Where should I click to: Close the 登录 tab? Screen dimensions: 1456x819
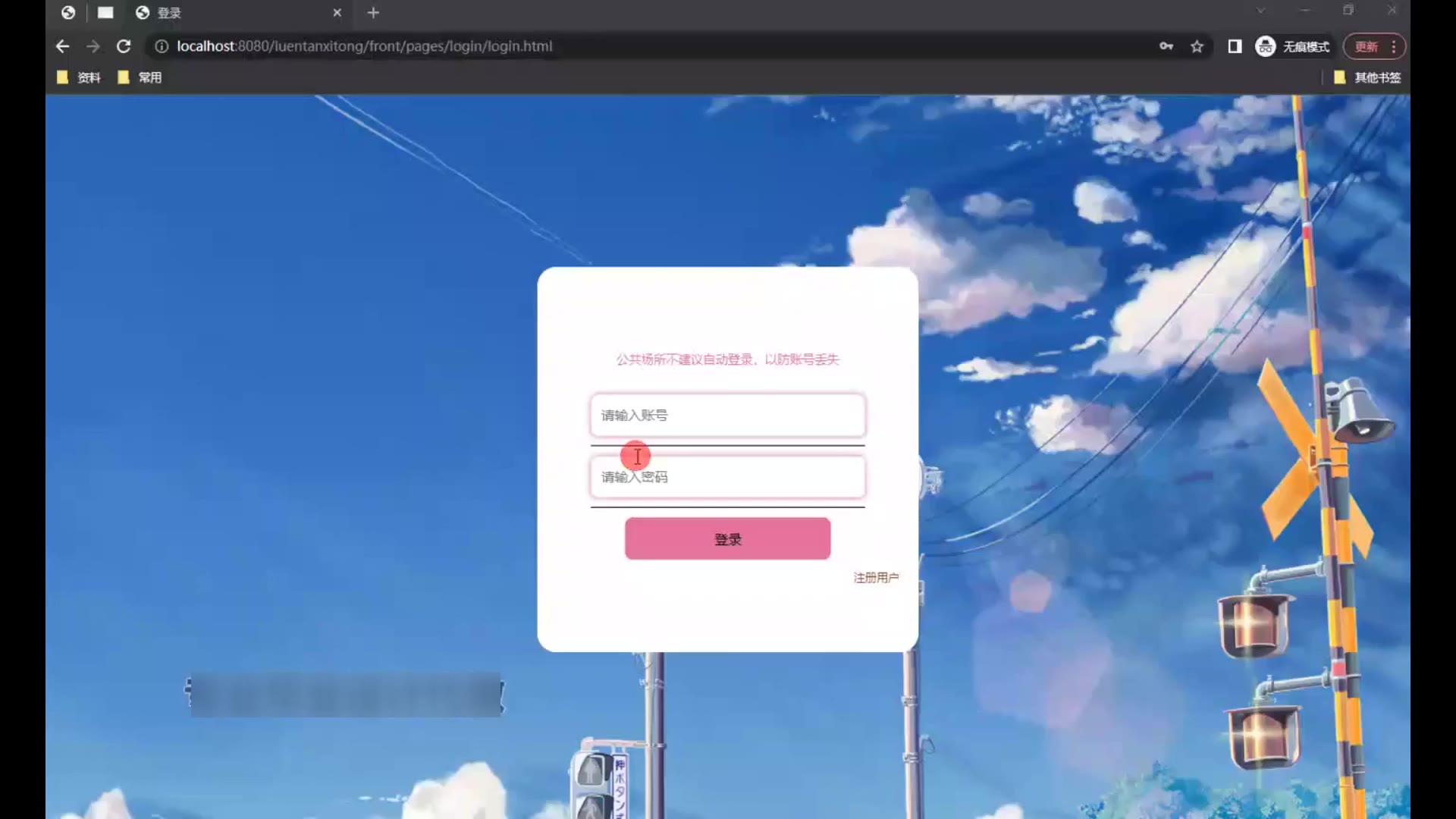click(x=337, y=13)
